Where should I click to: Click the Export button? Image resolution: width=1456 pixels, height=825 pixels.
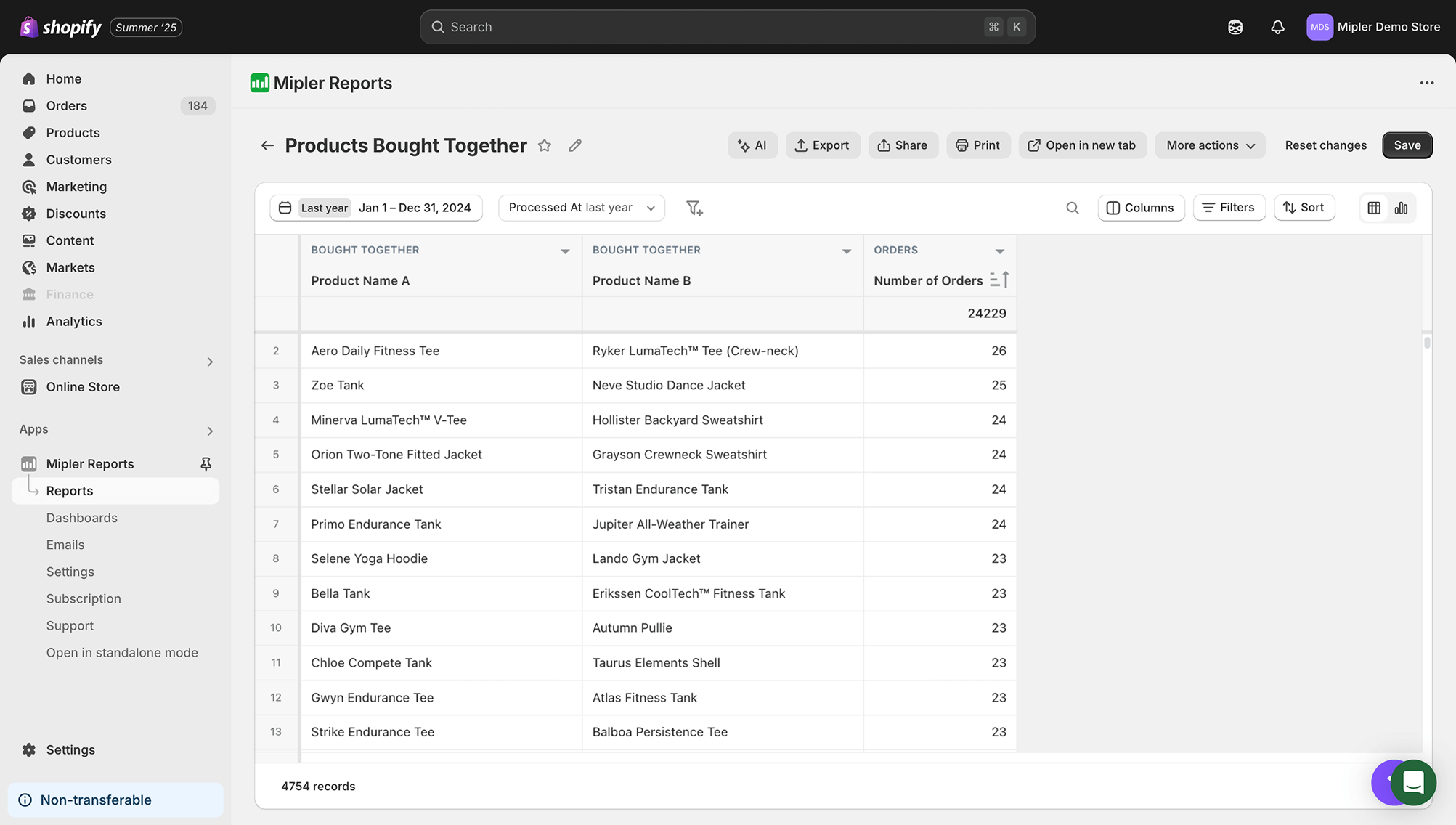point(822,145)
